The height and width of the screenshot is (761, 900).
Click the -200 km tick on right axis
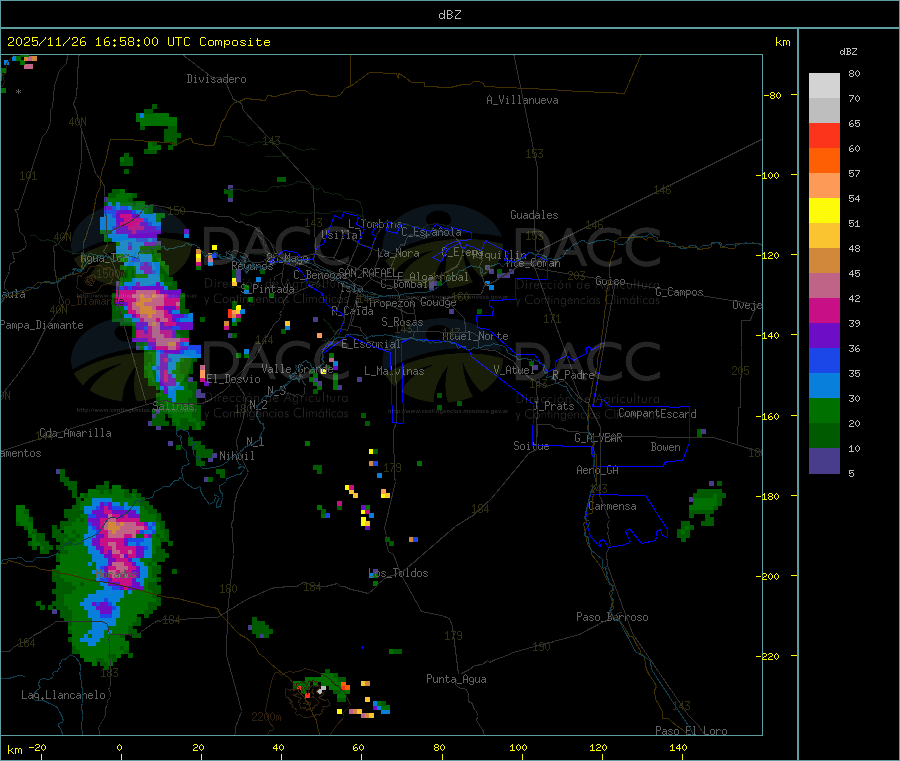770,576
